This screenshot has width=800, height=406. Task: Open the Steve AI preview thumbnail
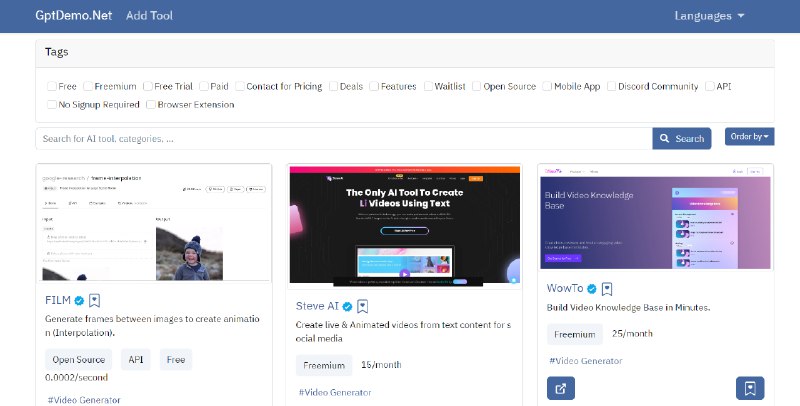404,225
